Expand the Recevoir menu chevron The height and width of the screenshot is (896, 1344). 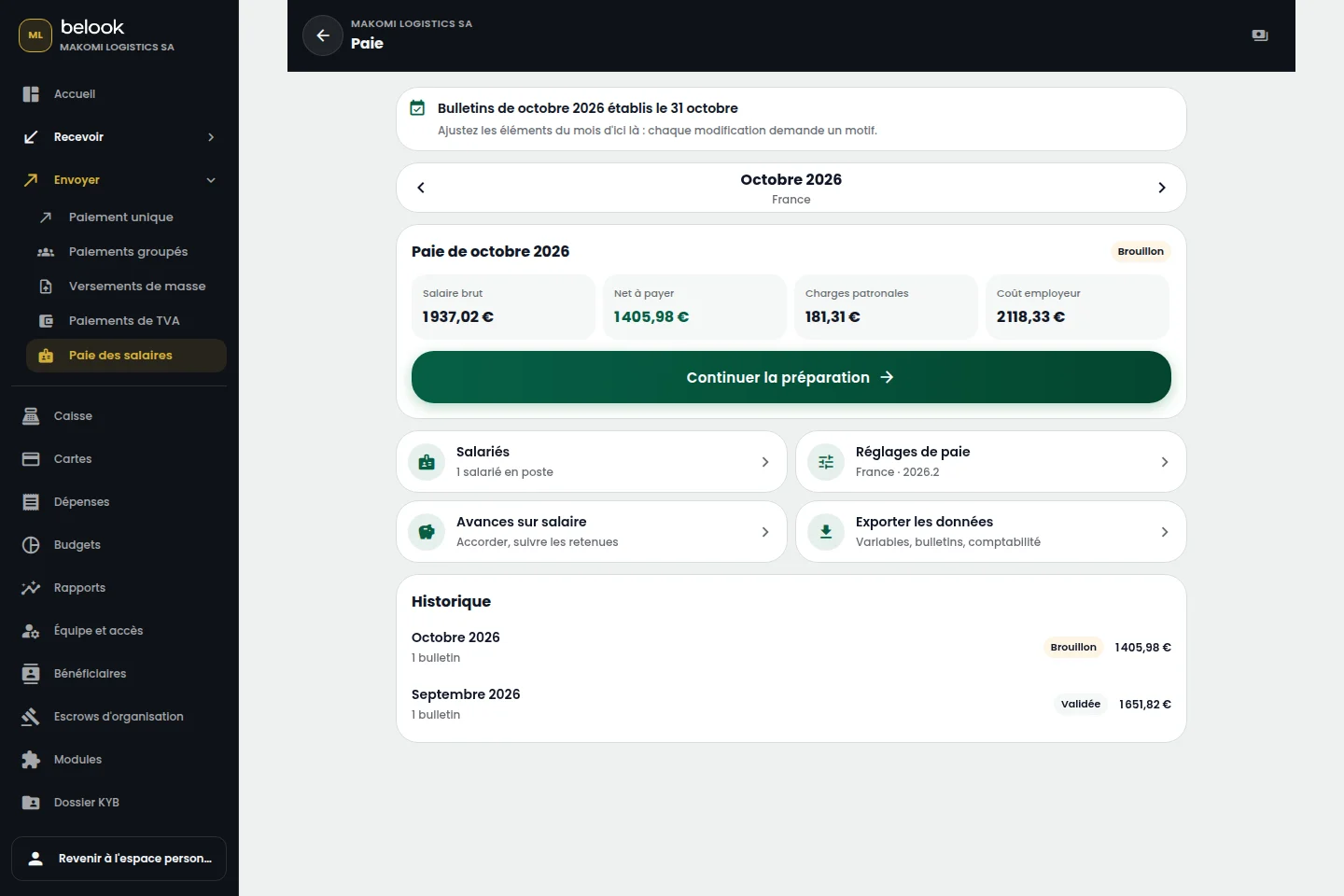211,137
